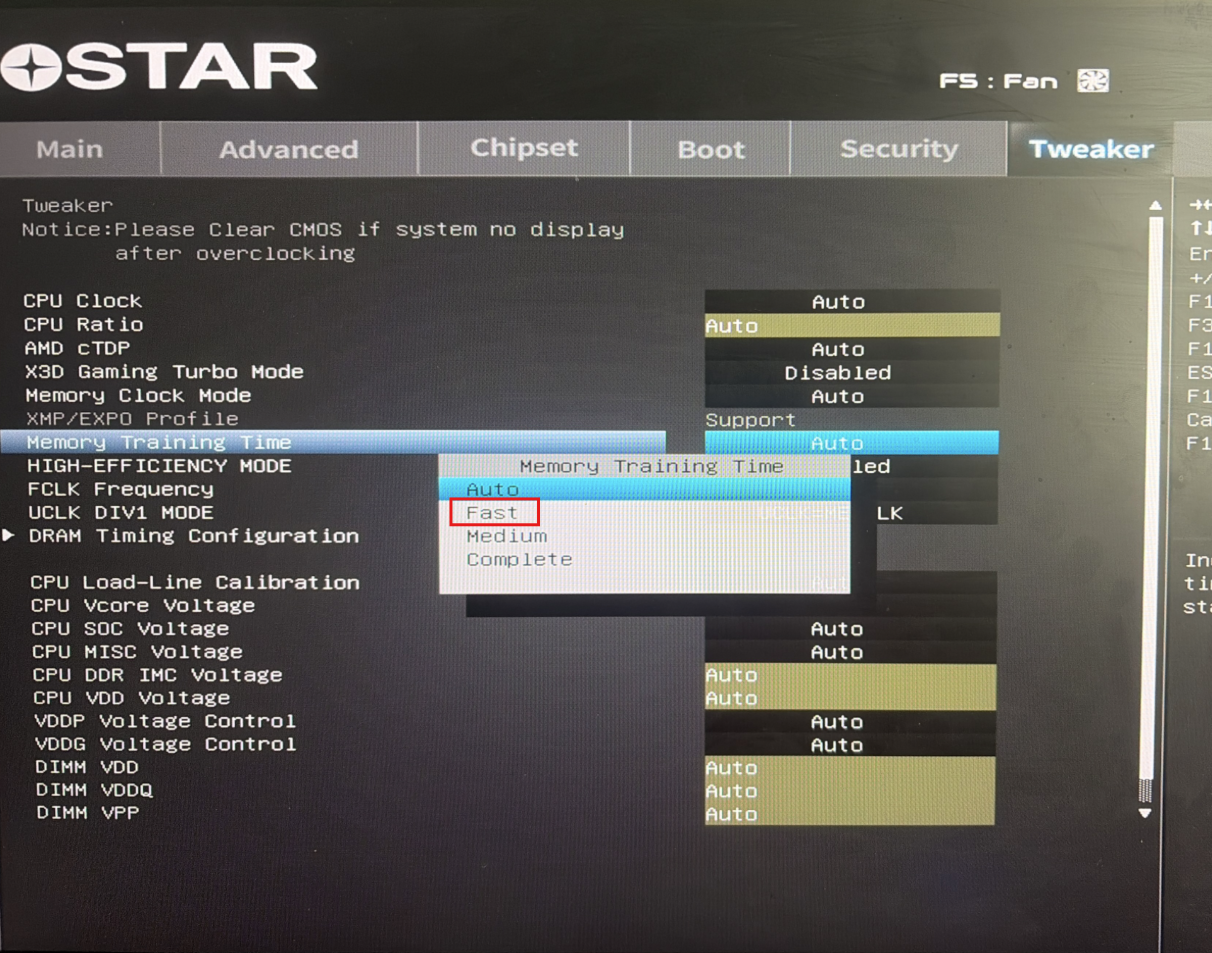Select the Tweaker tab
1212x953 pixels.
tap(1091, 149)
